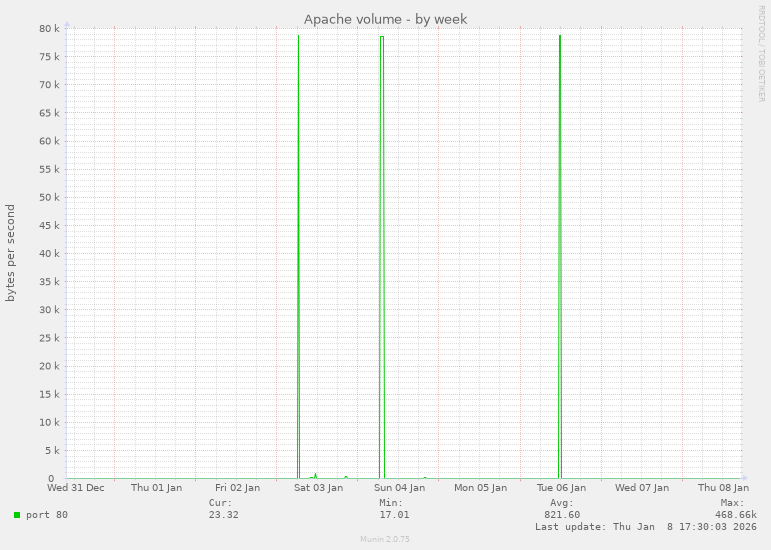This screenshot has height=550, width=771.
Task: Click the '40 k' y-axis value
Action: [x=50, y=254]
